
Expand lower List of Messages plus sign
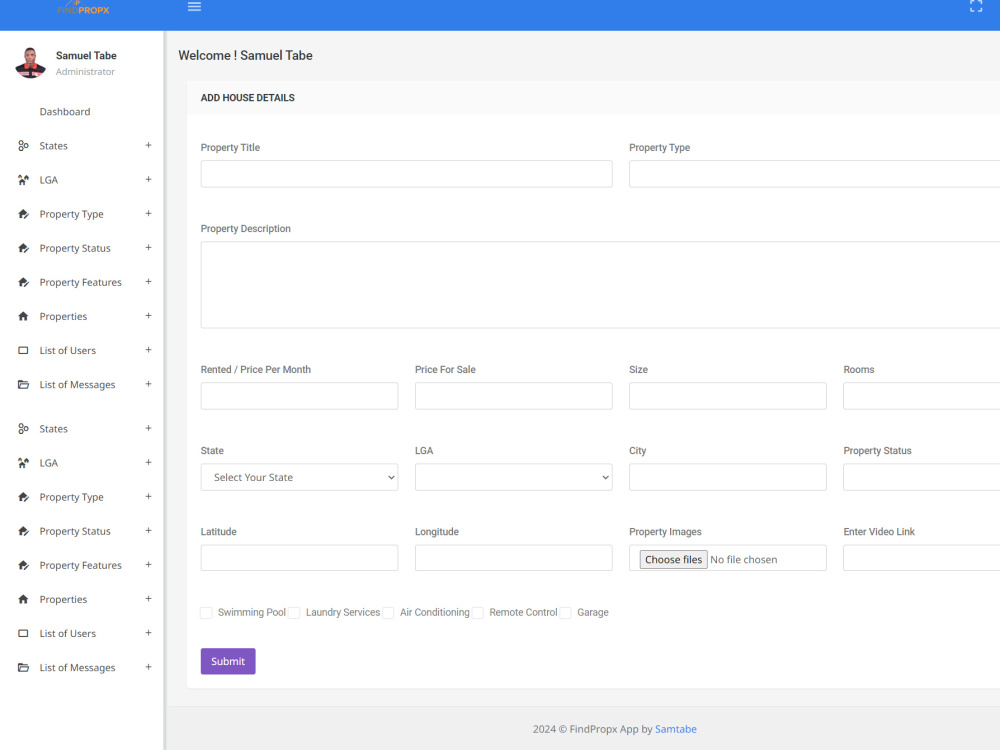148,667
